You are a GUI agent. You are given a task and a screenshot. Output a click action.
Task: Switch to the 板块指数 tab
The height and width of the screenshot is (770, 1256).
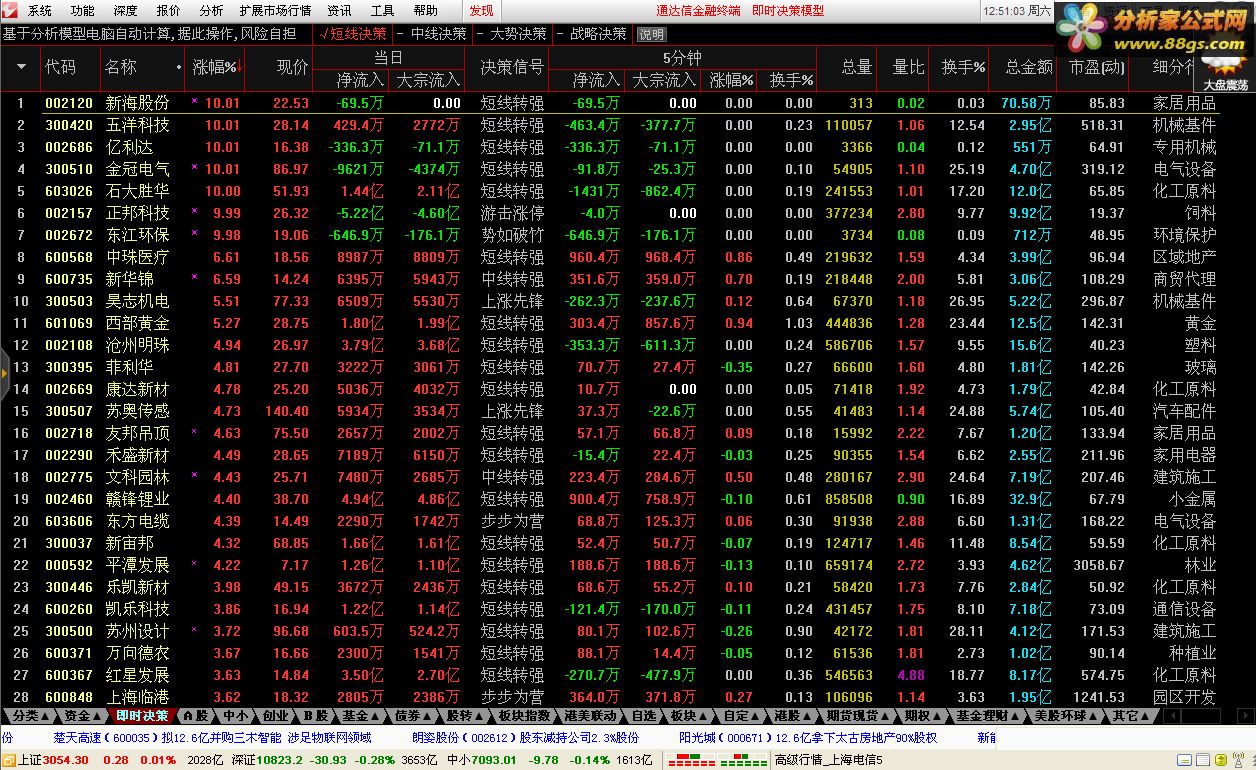coord(524,716)
